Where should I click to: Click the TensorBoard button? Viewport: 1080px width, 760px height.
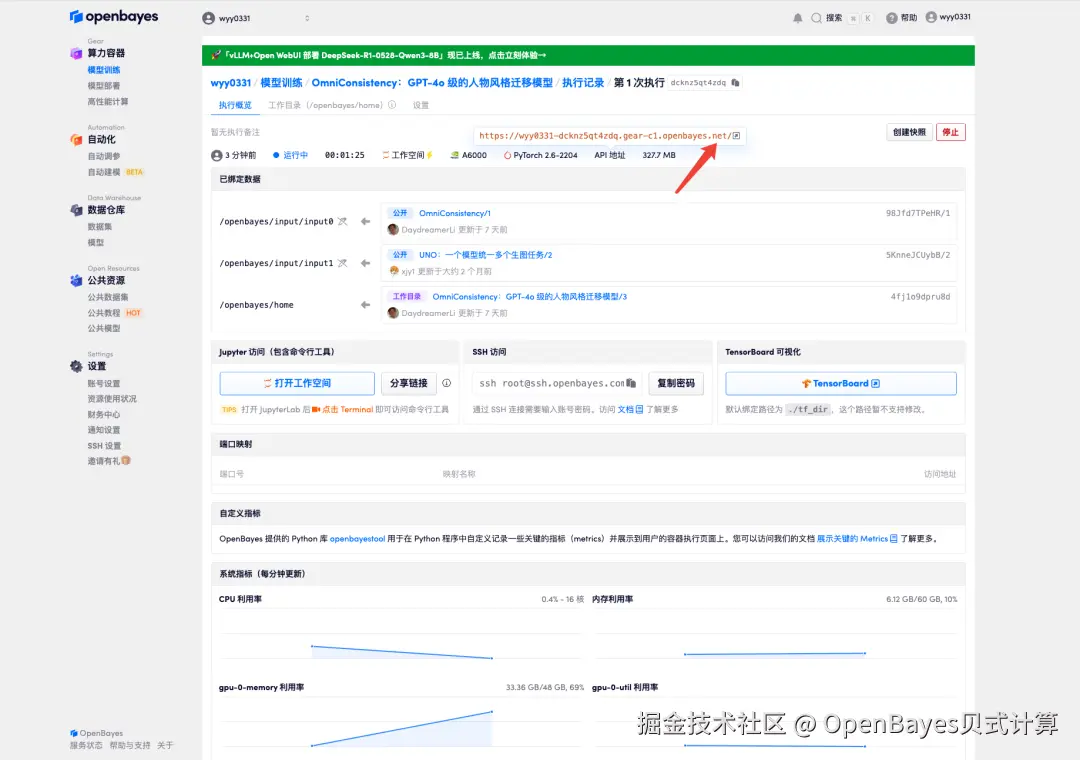click(x=840, y=383)
